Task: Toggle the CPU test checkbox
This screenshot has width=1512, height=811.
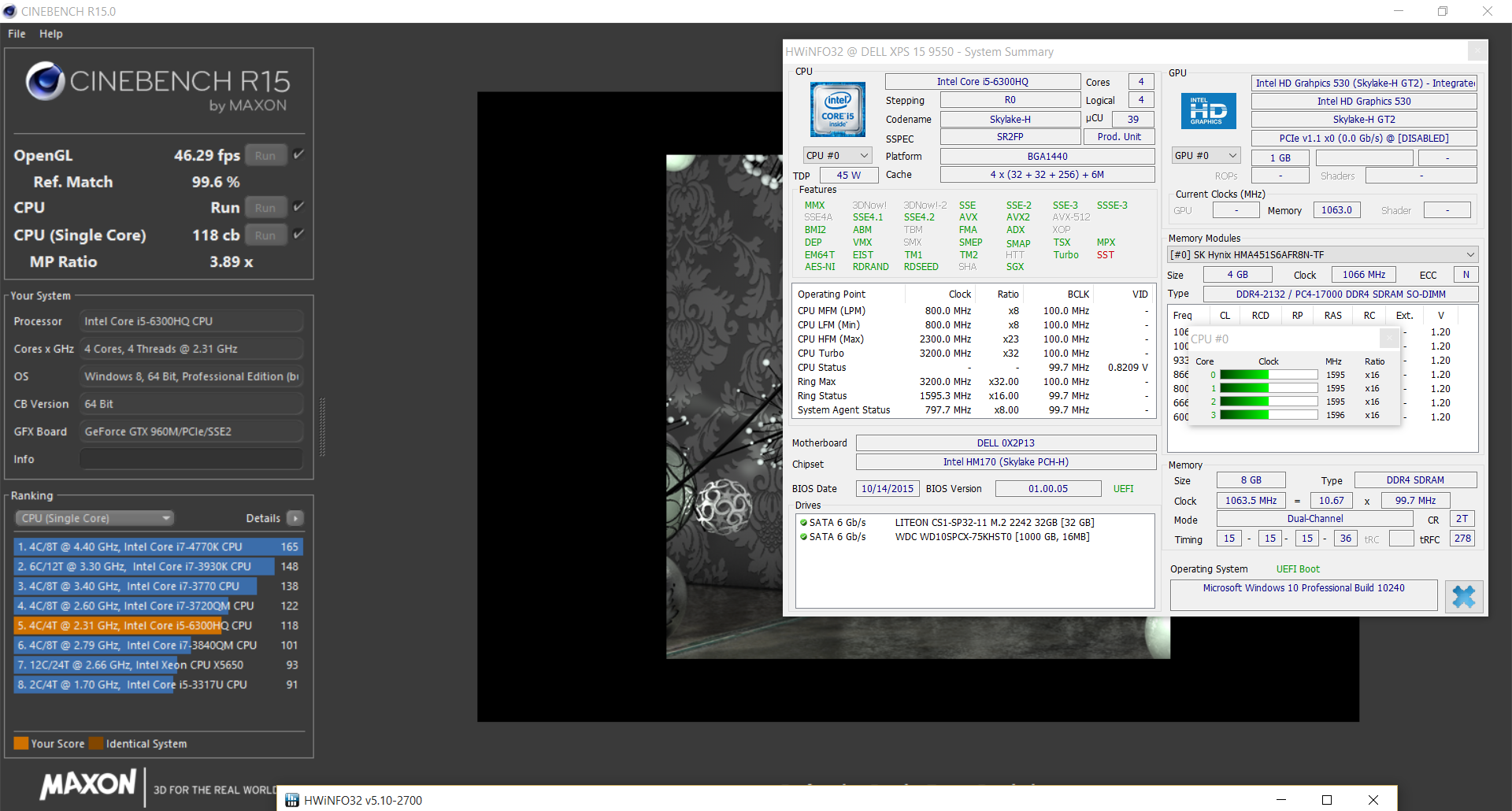Action: point(299,206)
